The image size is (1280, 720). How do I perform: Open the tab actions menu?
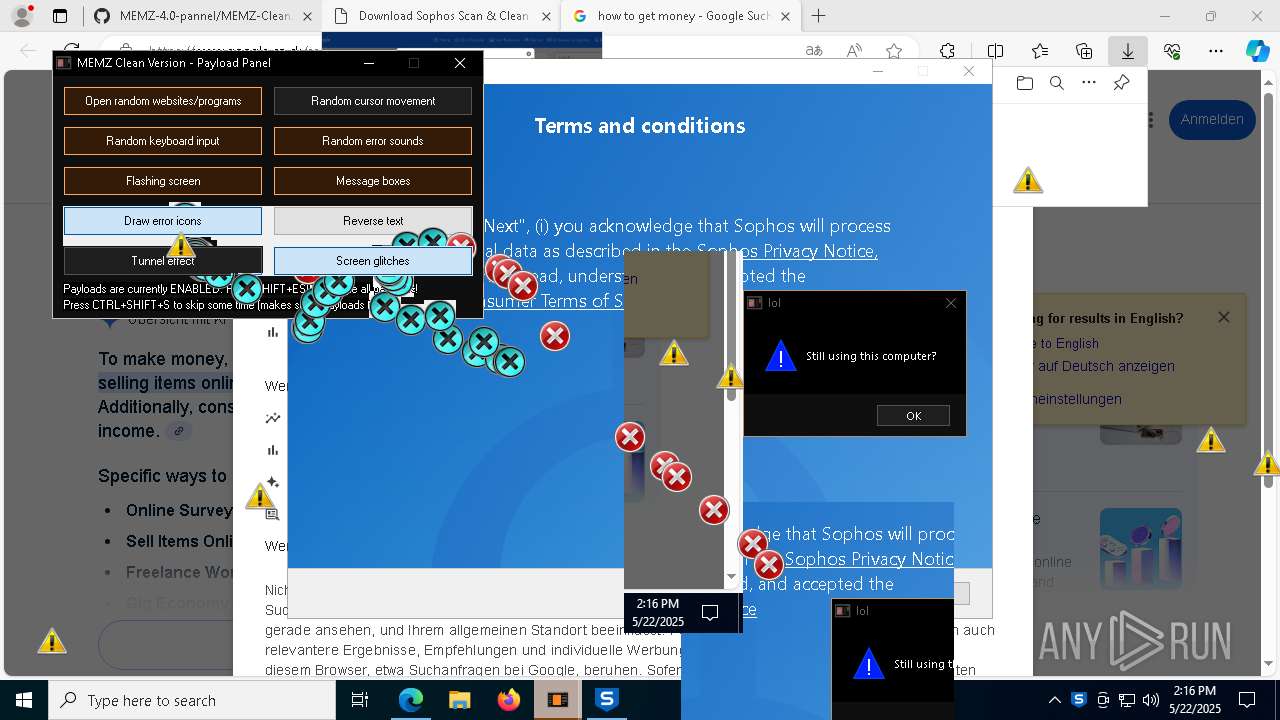click(x=60, y=16)
